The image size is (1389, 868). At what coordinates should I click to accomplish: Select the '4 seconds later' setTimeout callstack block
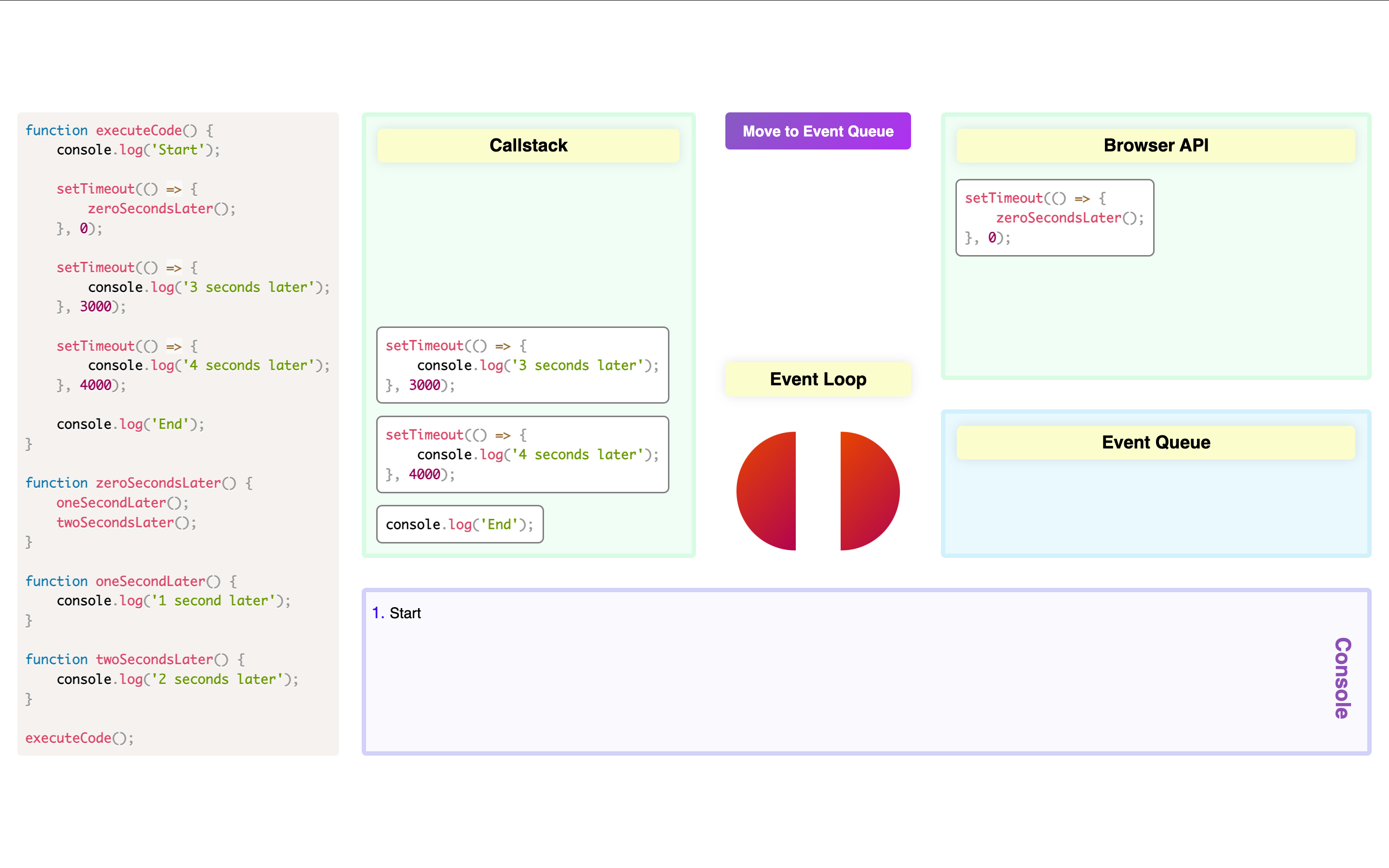click(522, 454)
